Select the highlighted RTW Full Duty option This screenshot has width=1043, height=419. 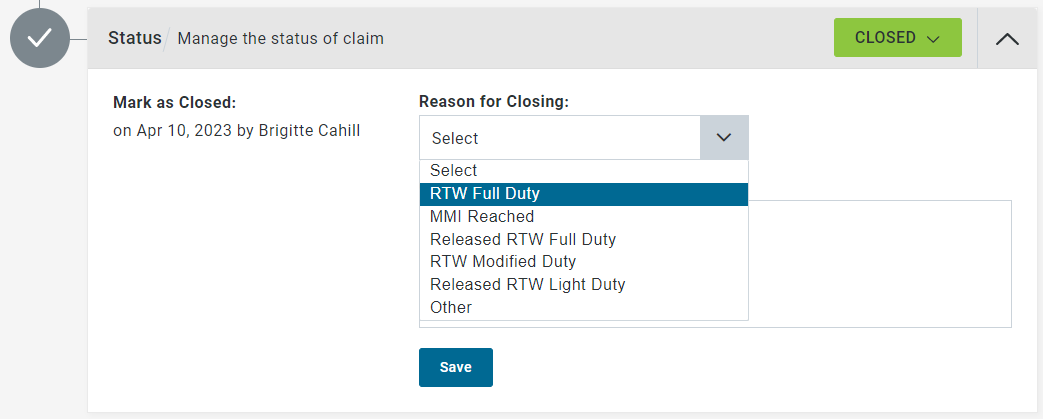(583, 194)
